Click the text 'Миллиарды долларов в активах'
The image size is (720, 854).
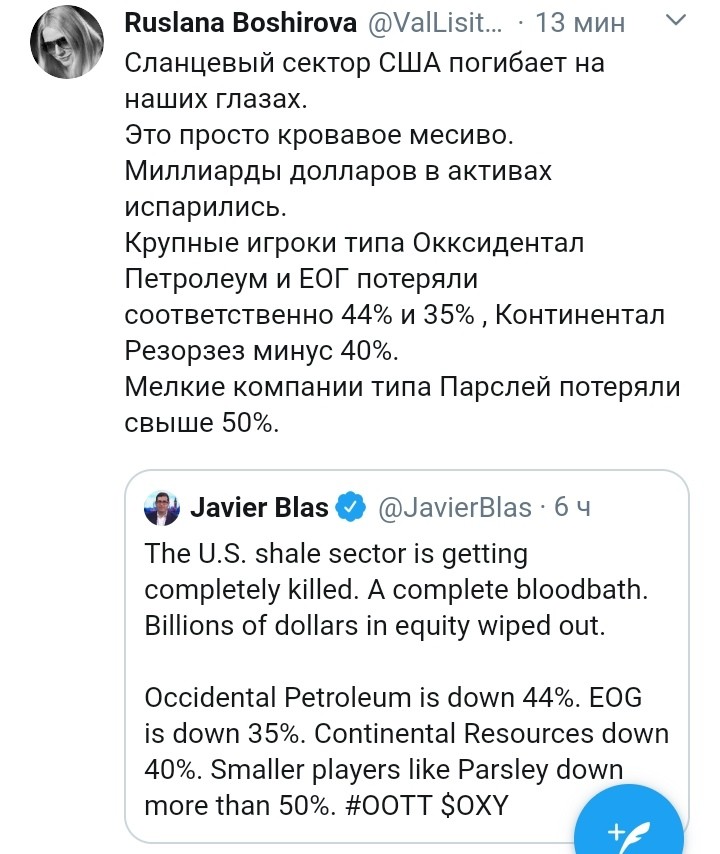[338, 170]
